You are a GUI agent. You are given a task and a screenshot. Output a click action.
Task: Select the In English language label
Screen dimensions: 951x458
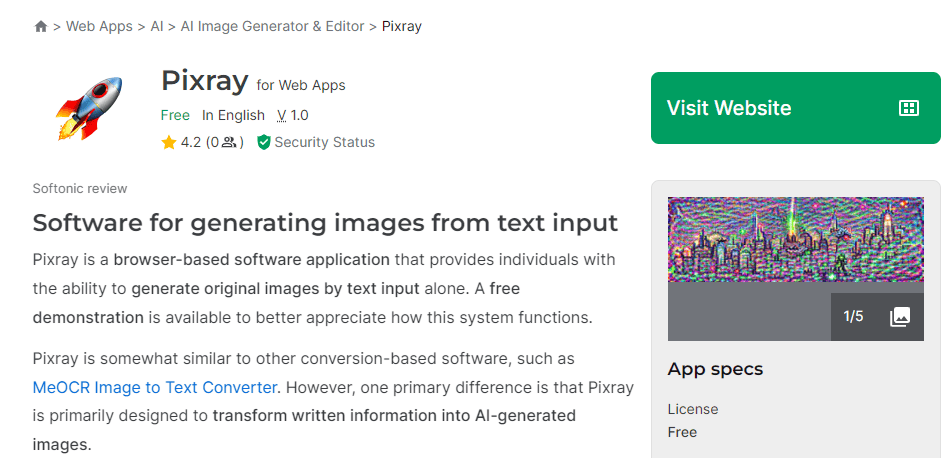(233, 115)
